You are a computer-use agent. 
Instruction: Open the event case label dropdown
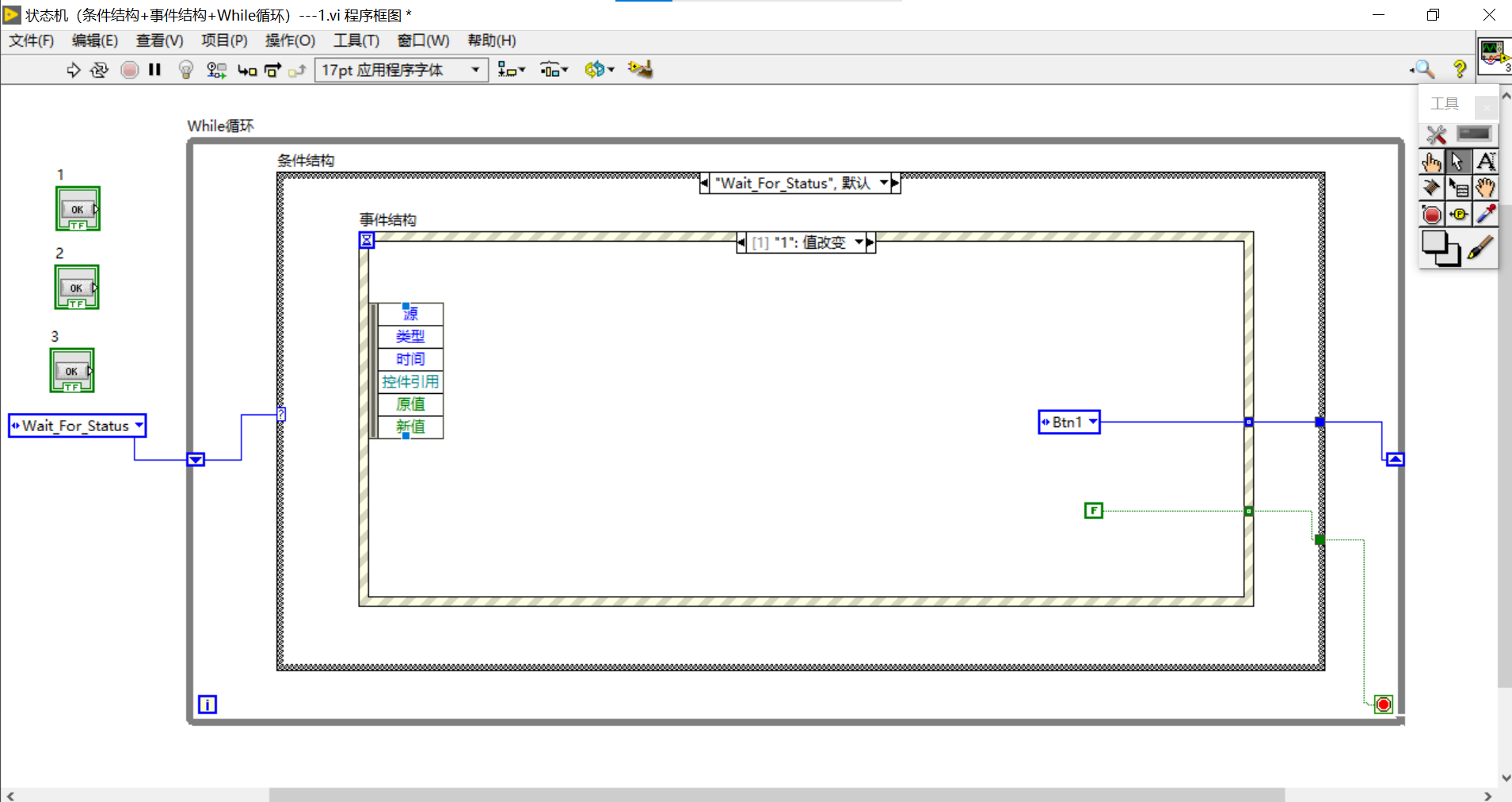click(x=859, y=243)
